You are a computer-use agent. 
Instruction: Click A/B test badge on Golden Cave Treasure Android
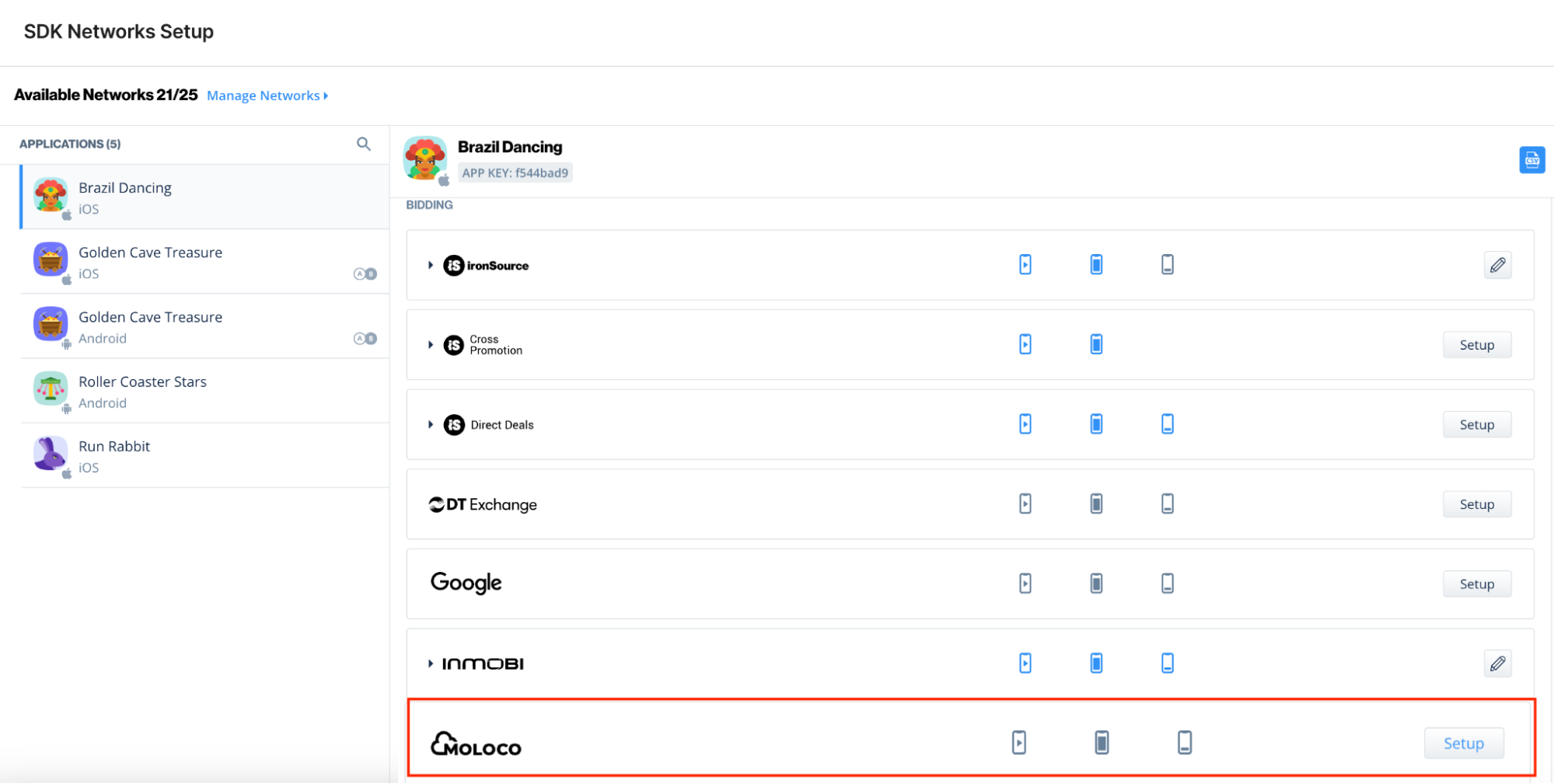pyautogui.click(x=365, y=339)
